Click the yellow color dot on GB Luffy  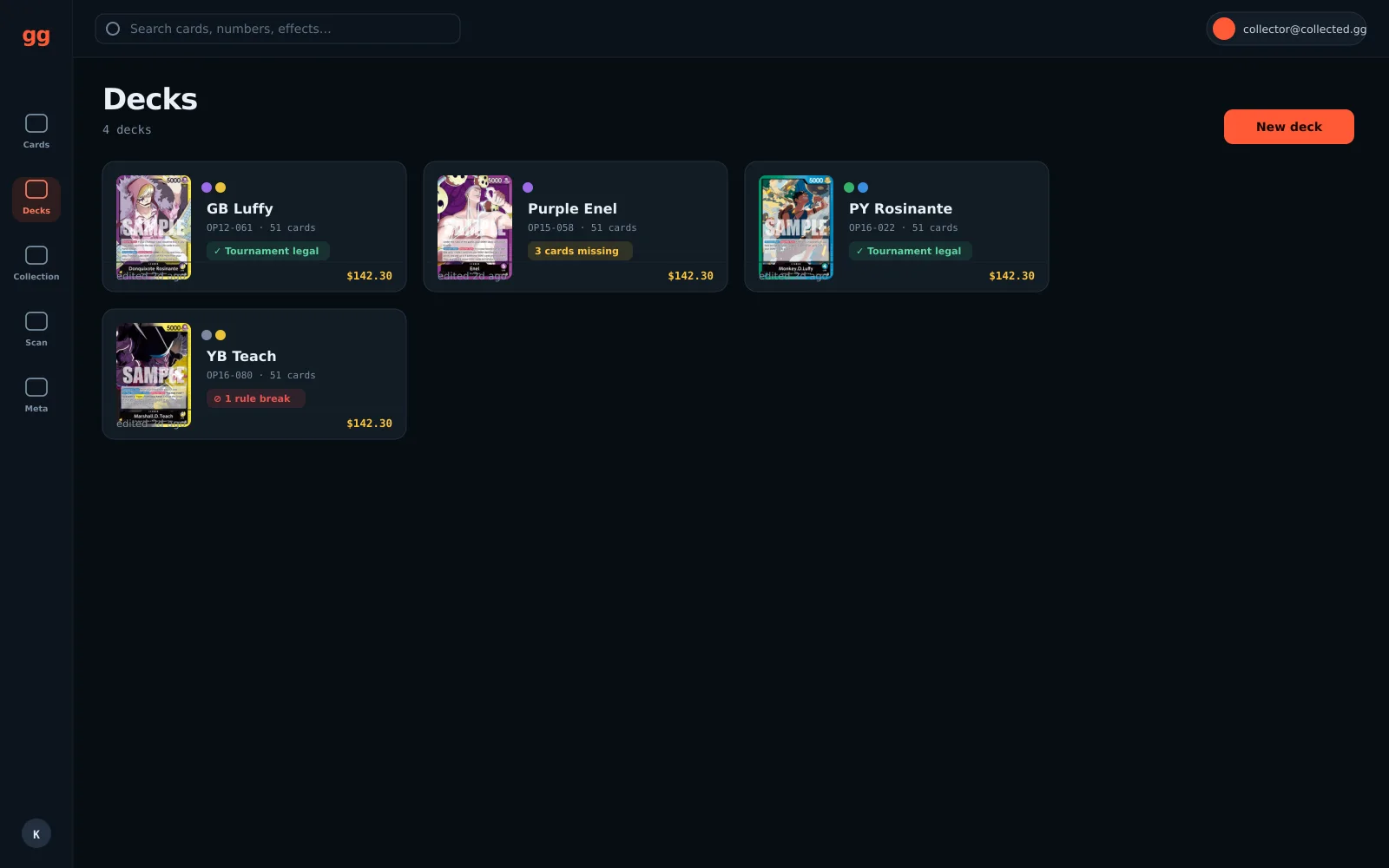(221, 187)
